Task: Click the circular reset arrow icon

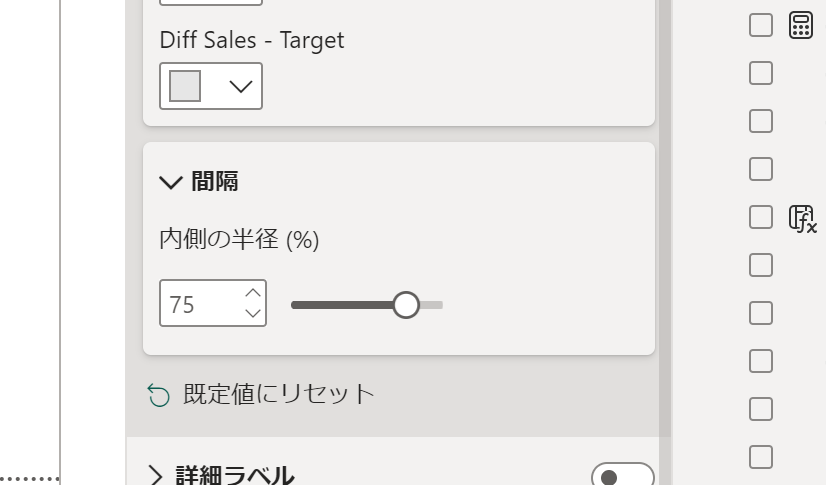Action: click(159, 395)
